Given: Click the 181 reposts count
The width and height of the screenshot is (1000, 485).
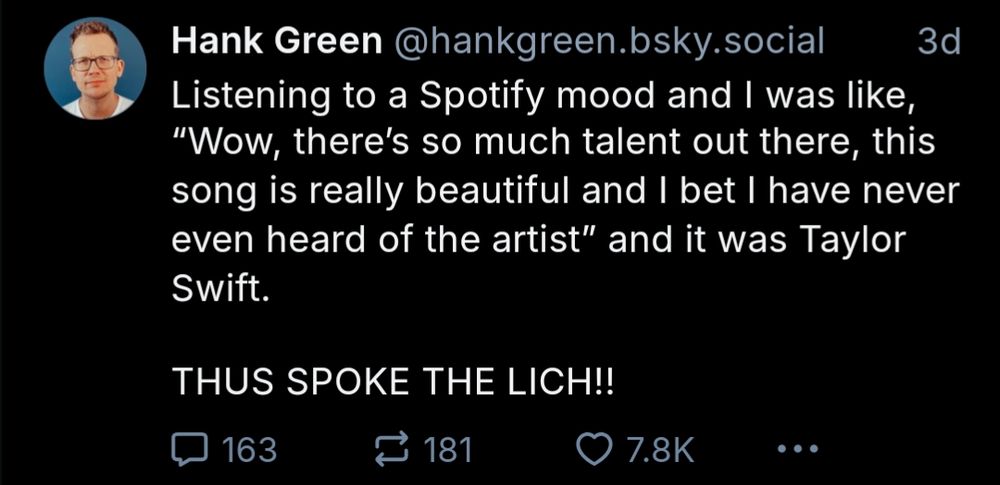Looking at the screenshot, I should point(447,449).
